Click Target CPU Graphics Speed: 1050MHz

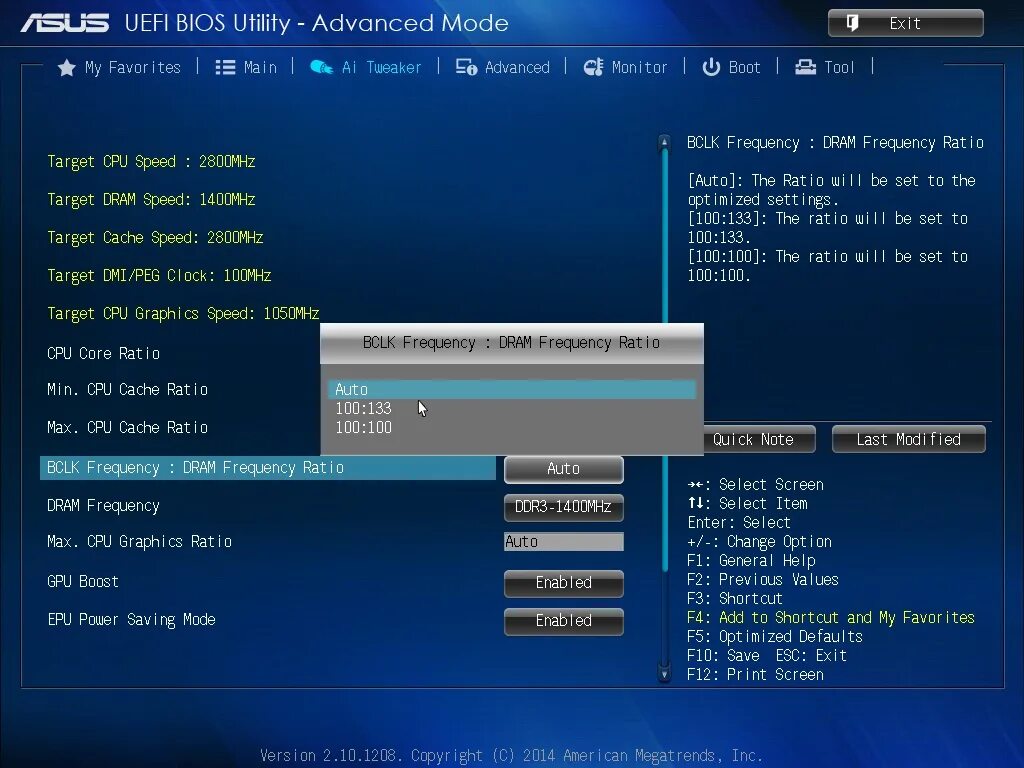pyautogui.click(x=183, y=313)
